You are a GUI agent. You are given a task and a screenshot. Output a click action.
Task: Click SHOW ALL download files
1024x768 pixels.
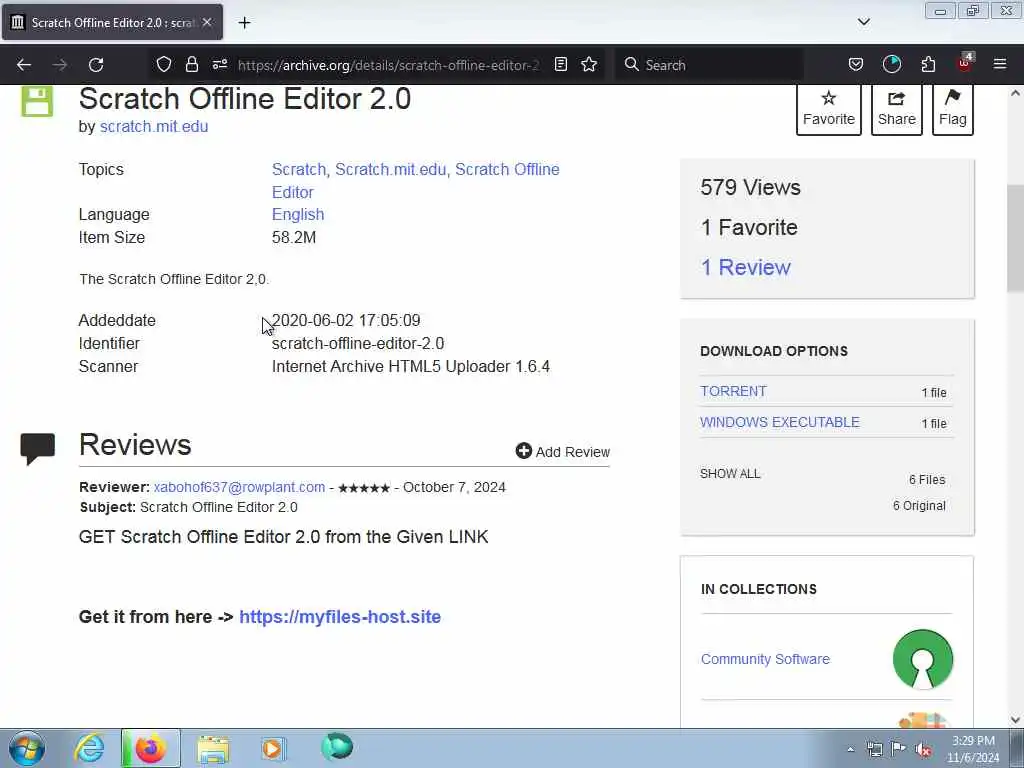[730, 474]
